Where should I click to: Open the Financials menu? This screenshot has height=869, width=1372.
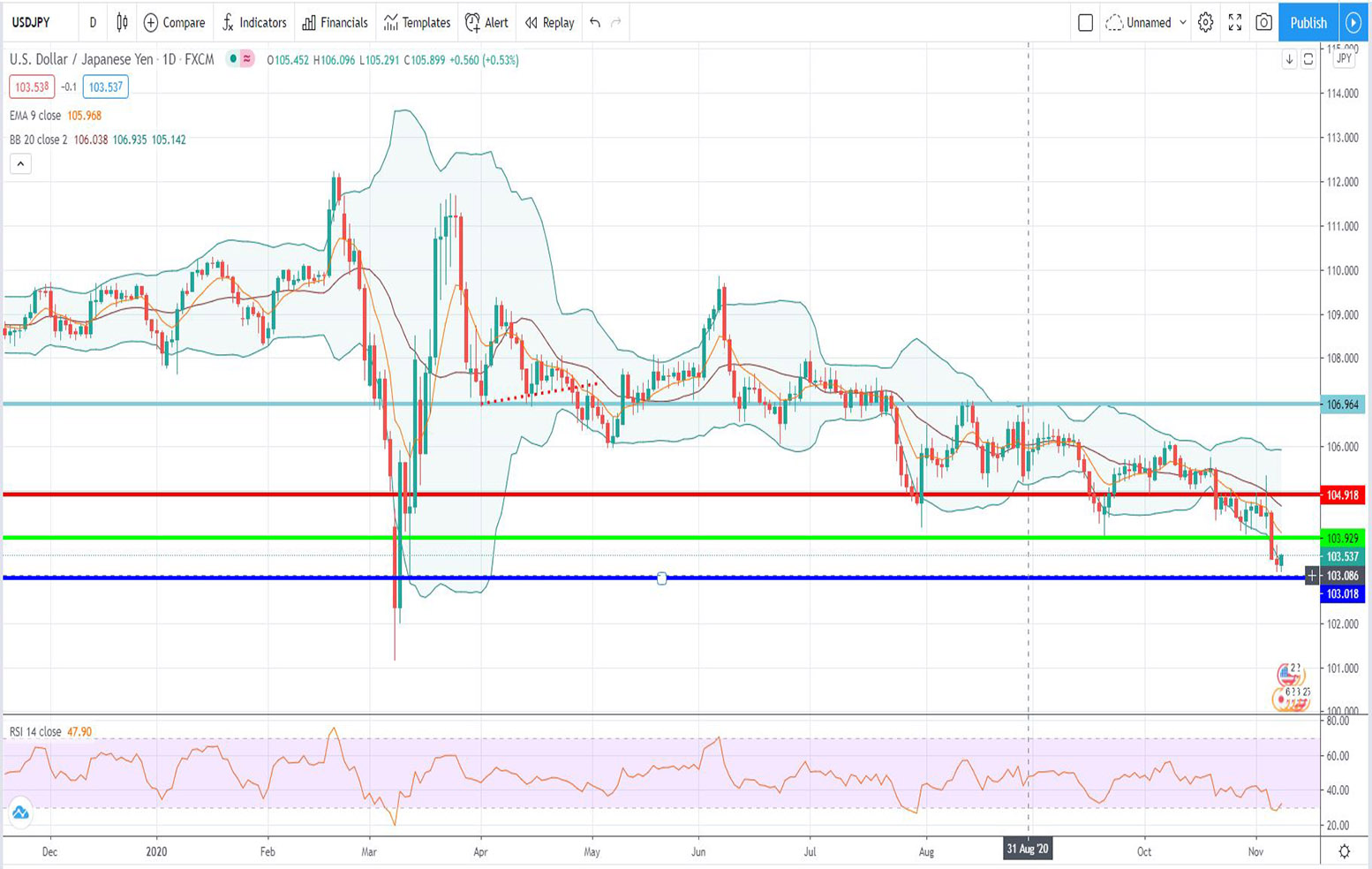coord(335,23)
